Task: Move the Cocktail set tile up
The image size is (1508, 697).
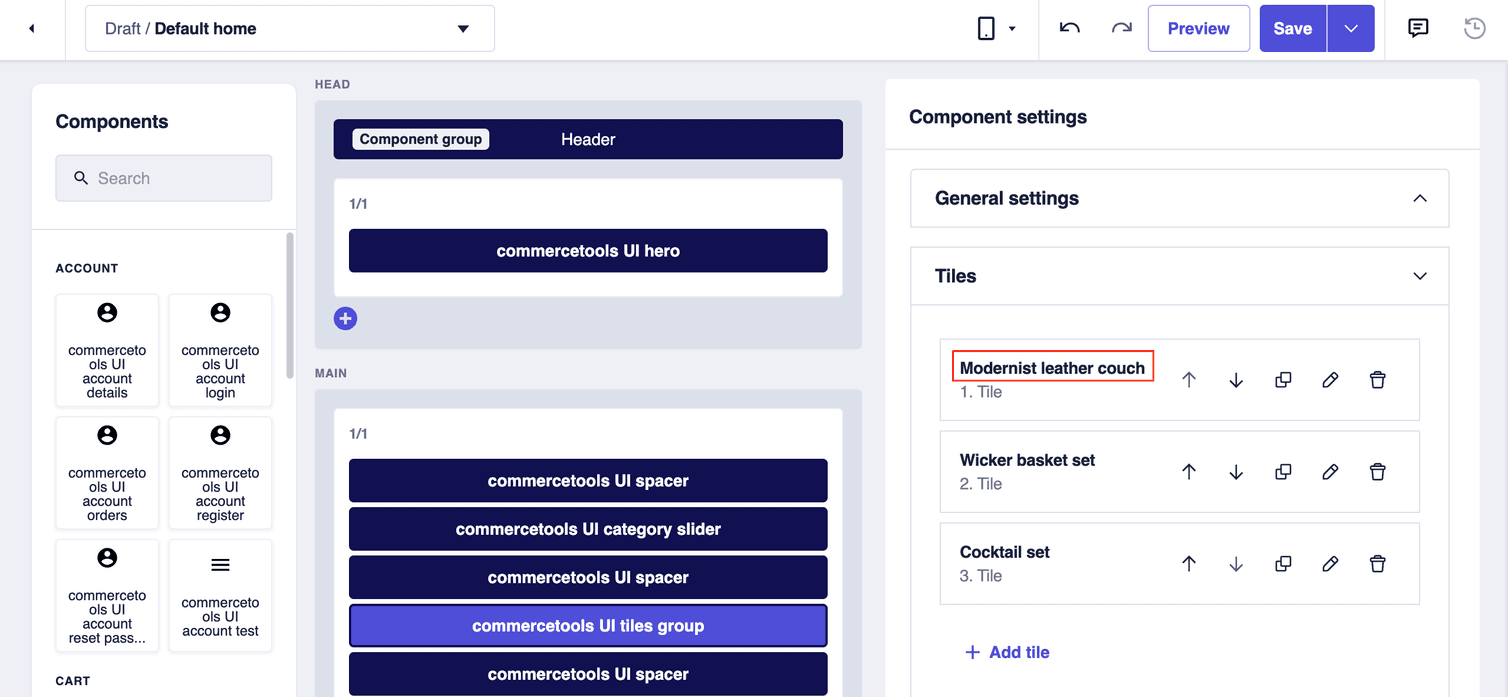Action: 1189,563
